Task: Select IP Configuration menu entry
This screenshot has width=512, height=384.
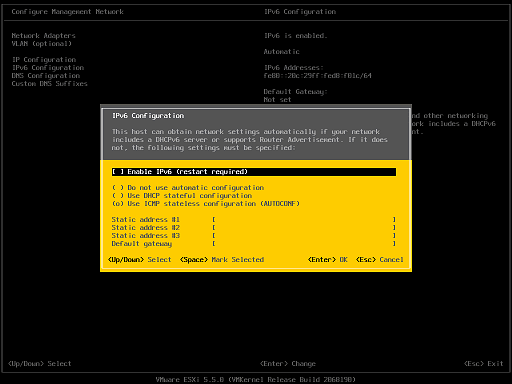Action: pos(44,60)
